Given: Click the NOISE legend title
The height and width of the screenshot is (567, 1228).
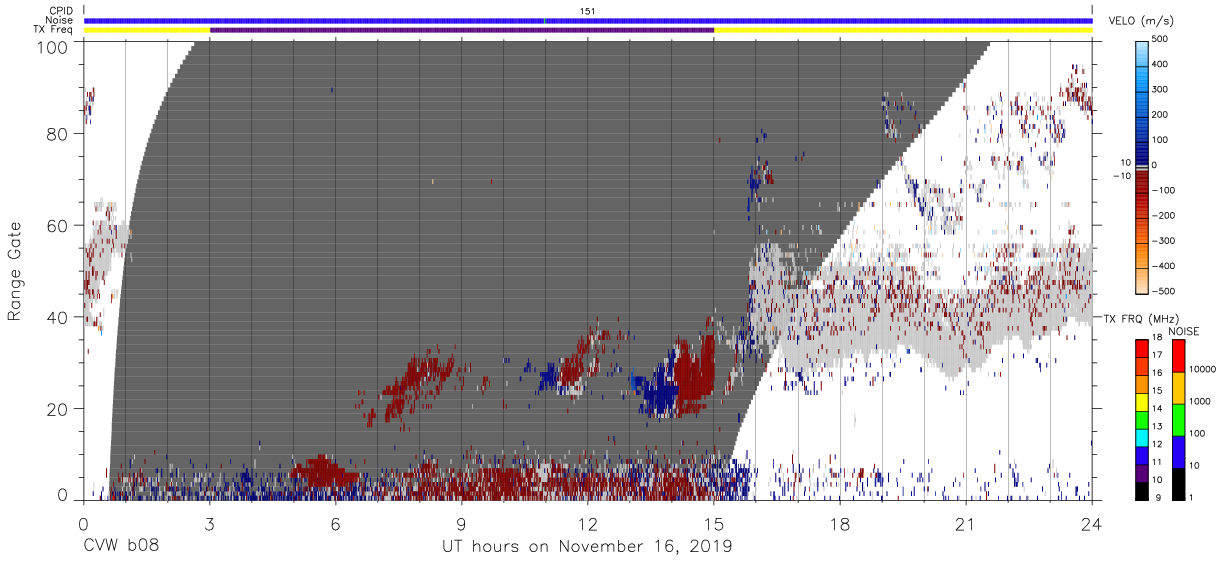Looking at the screenshot, I should point(1185,331).
